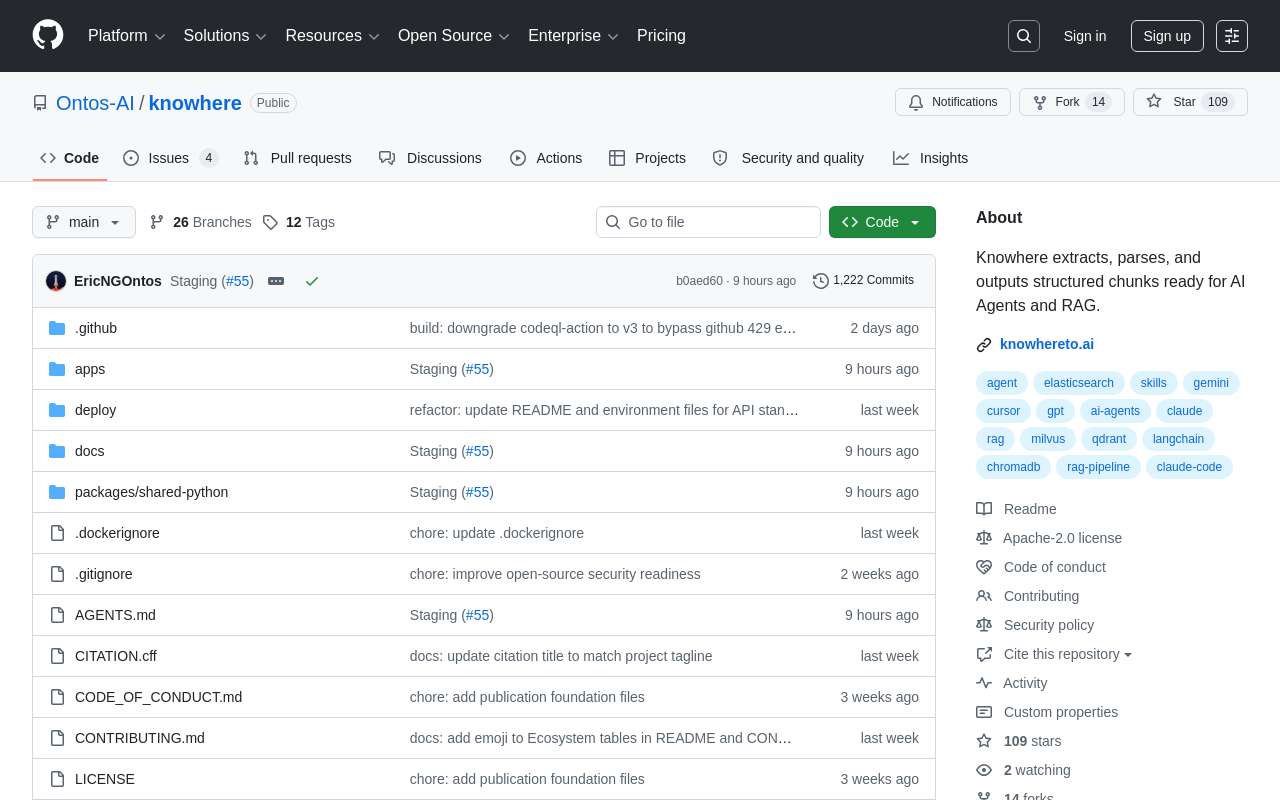The height and width of the screenshot is (800, 1280).
Task: Click the .dockerignore file icon
Action: 57,533
